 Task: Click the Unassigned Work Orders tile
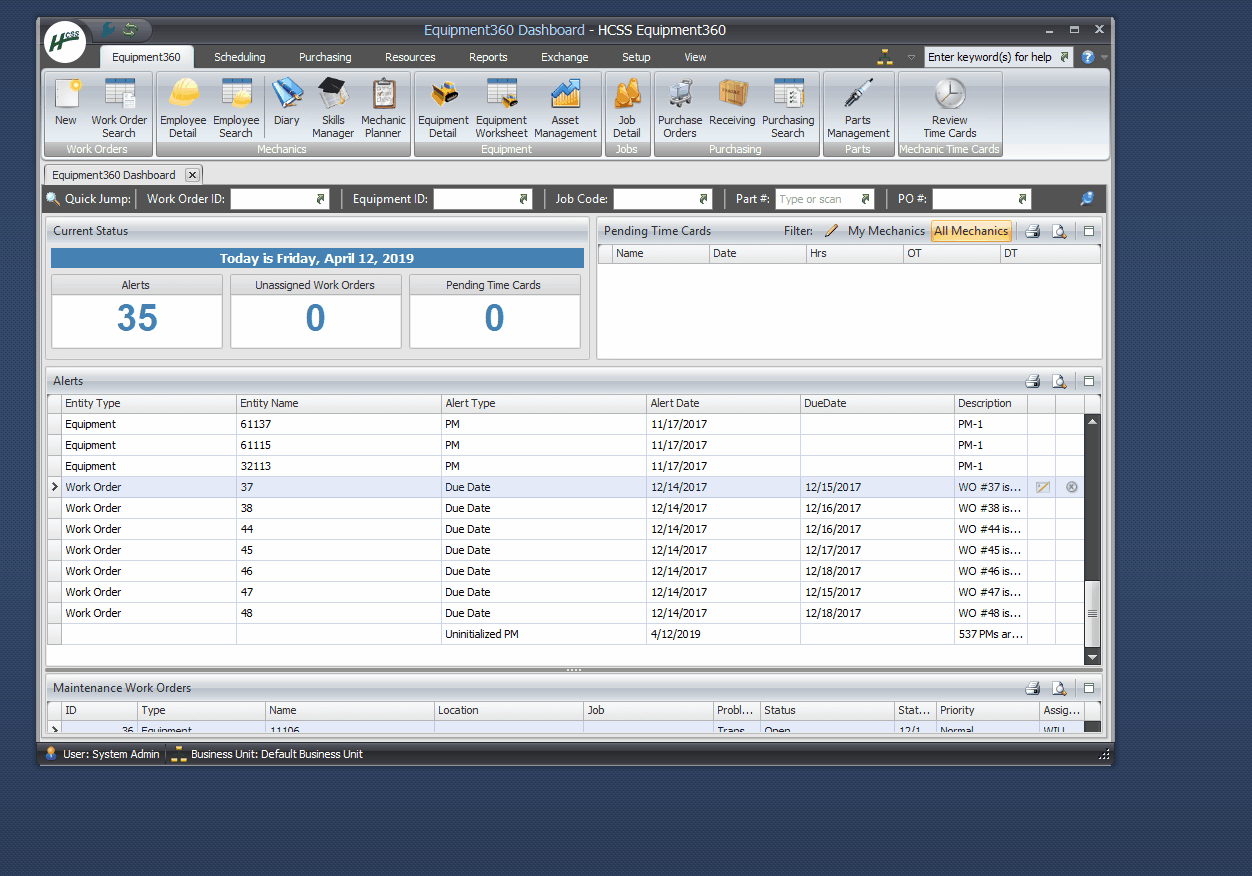pos(315,312)
